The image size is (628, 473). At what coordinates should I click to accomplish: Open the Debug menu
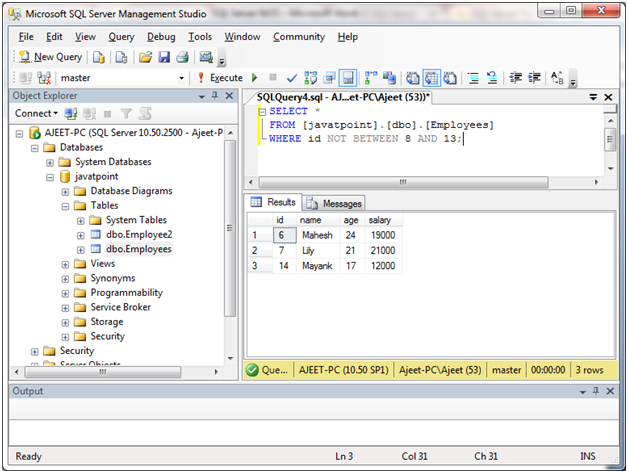point(161,37)
